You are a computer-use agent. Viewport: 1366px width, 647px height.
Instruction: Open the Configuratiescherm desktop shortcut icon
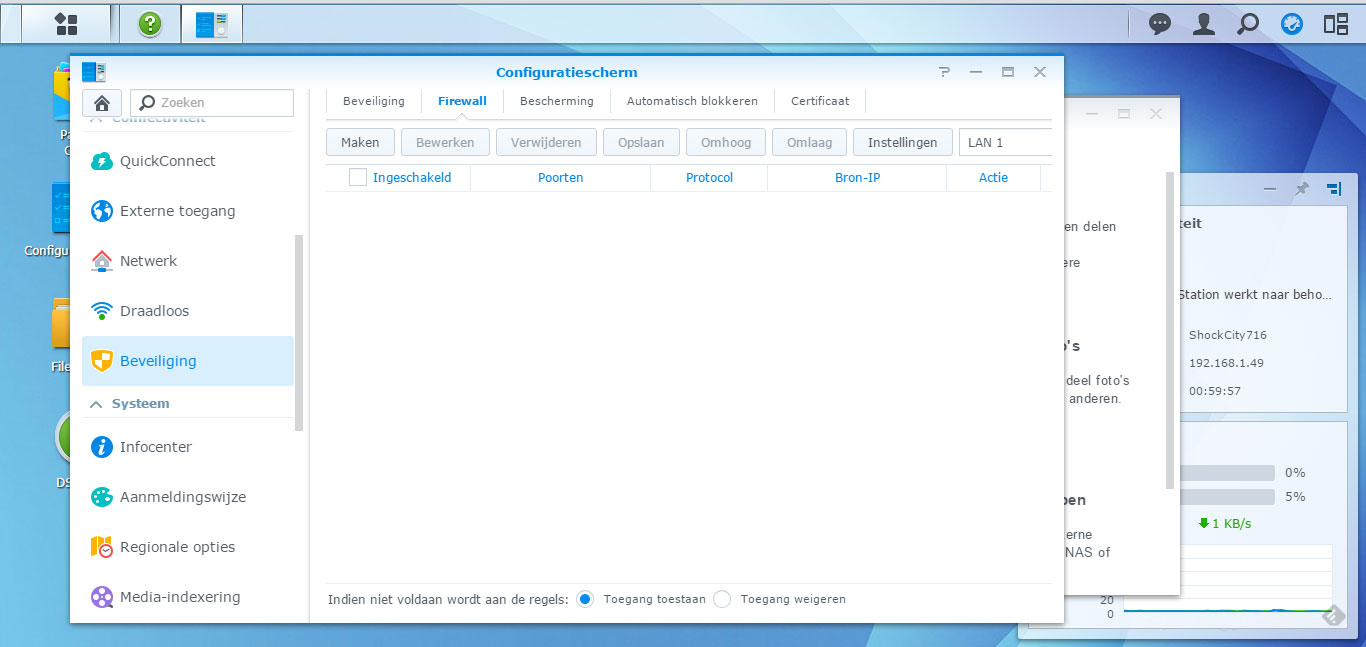[x=60, y=210]
